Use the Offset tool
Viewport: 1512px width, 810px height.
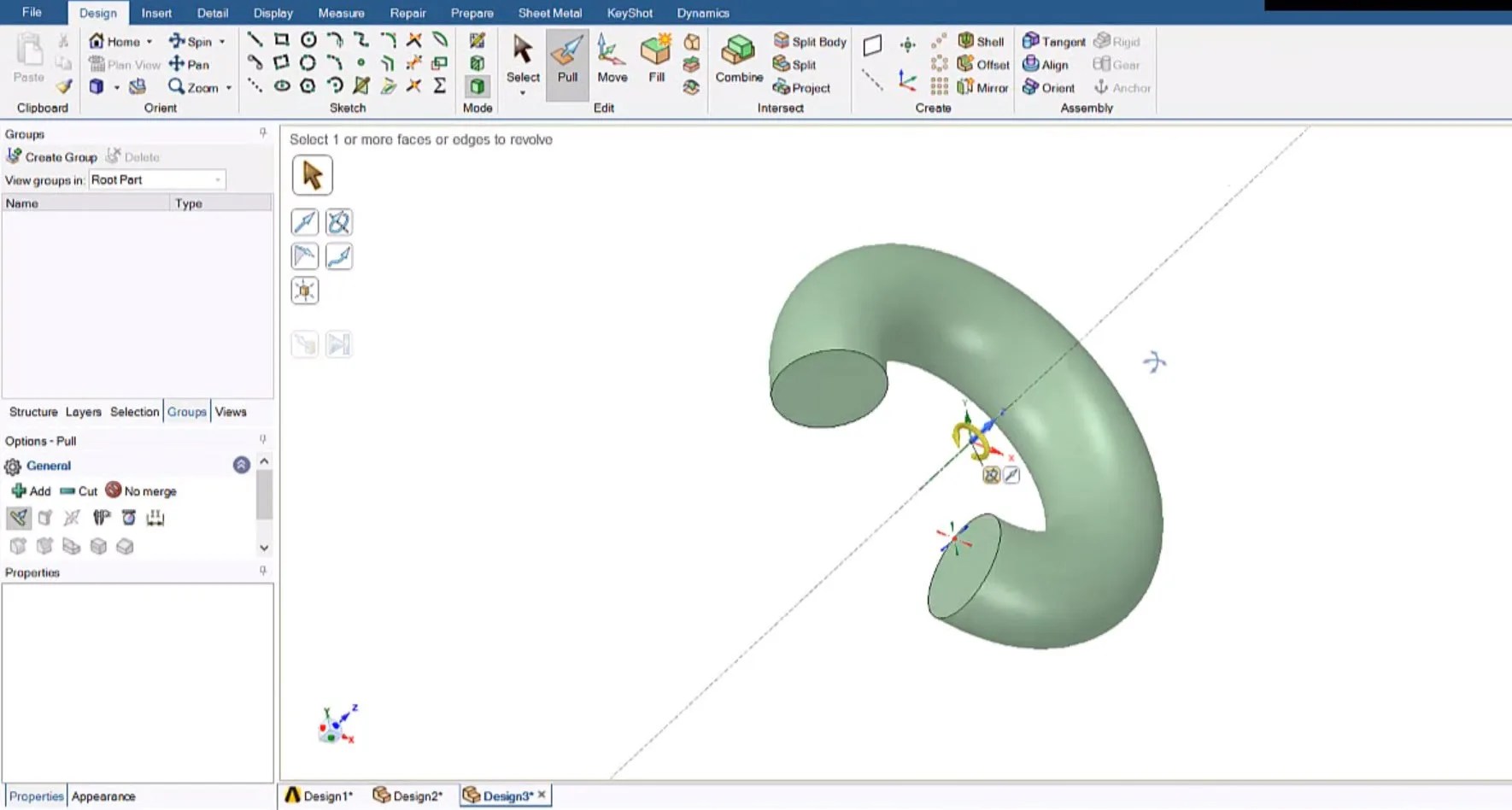pos(983,64)
